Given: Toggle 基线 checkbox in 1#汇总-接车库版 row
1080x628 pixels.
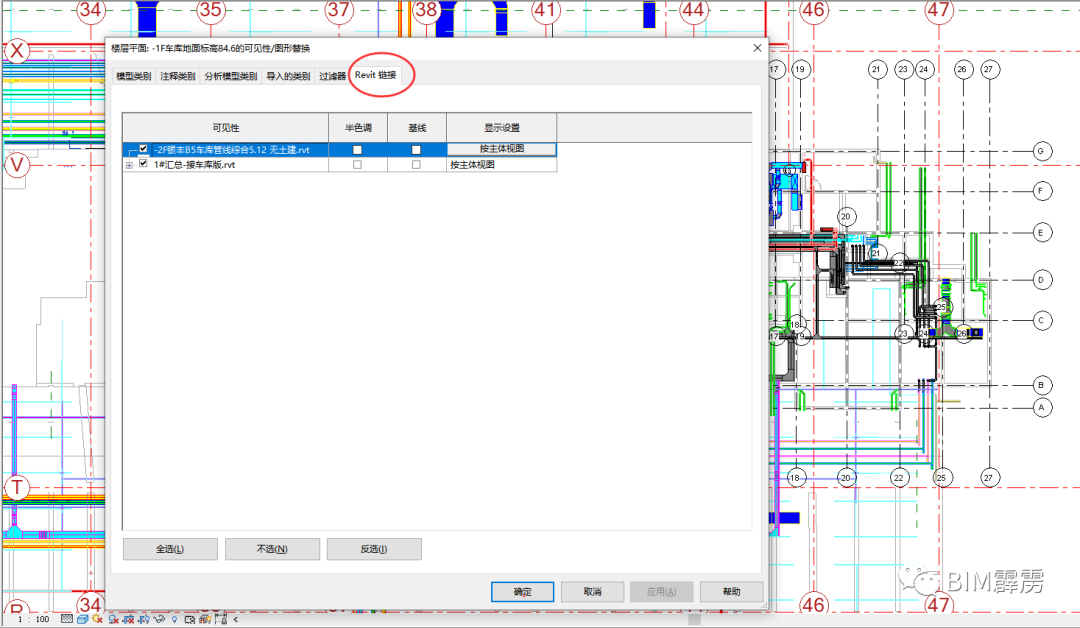Looking at the screenshot, I should 416,165.
